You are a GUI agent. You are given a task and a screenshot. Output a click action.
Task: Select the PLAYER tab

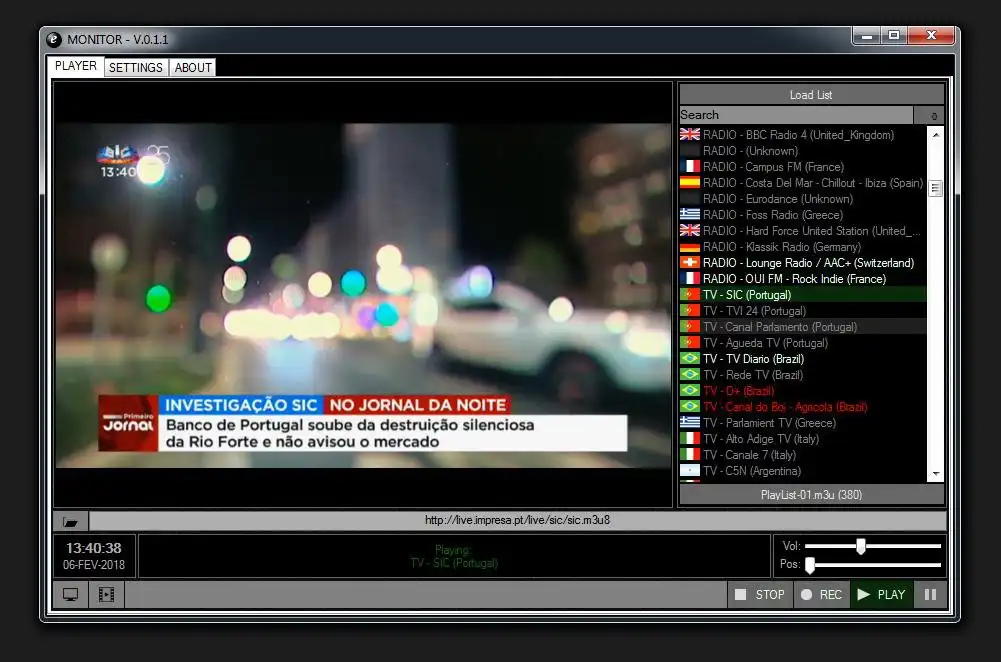pyautogui.click(x=76, y=66)
